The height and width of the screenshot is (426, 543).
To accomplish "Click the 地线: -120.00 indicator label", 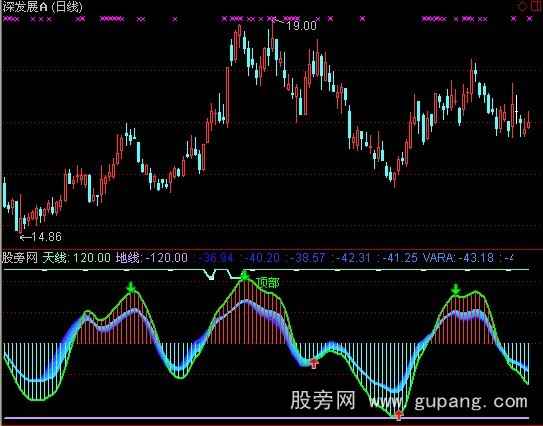I will pyautogui.click(x=152, y=258).
